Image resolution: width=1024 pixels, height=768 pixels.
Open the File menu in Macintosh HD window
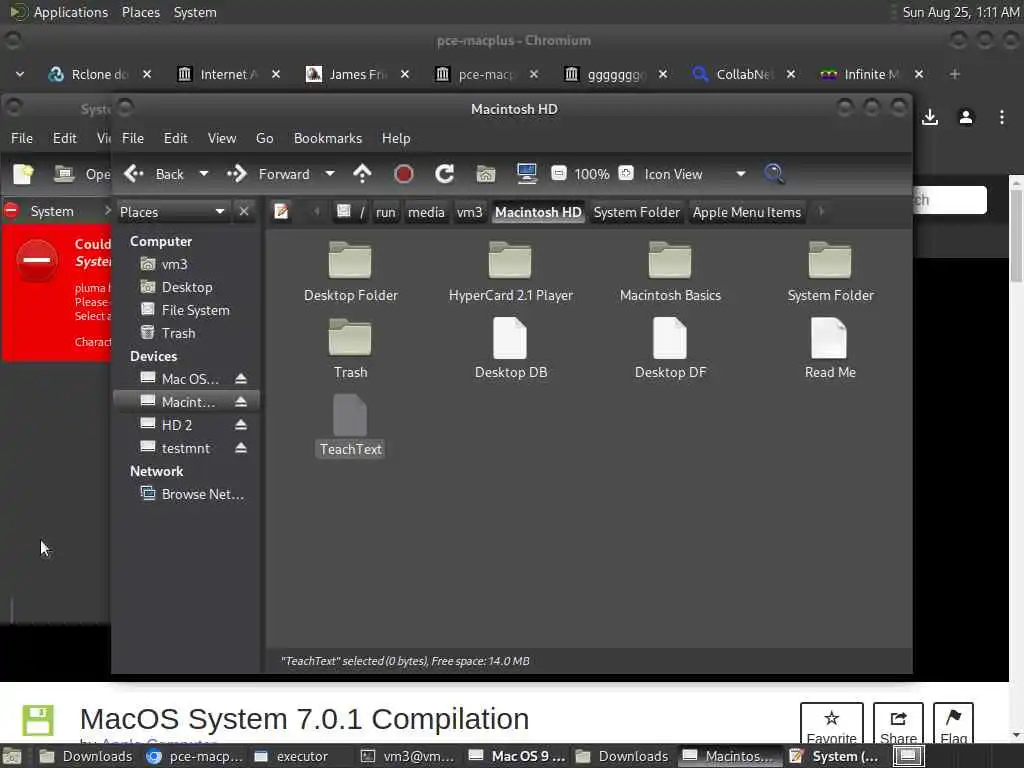click(133, 138)
